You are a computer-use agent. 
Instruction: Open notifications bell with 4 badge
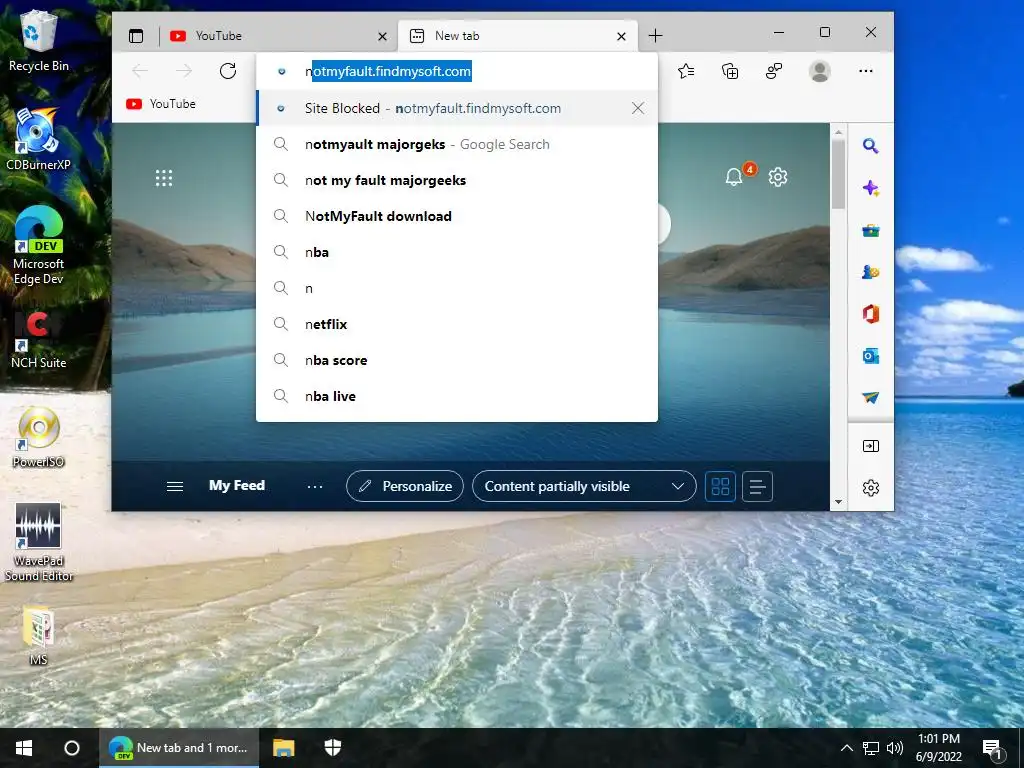tap(735, 176)
